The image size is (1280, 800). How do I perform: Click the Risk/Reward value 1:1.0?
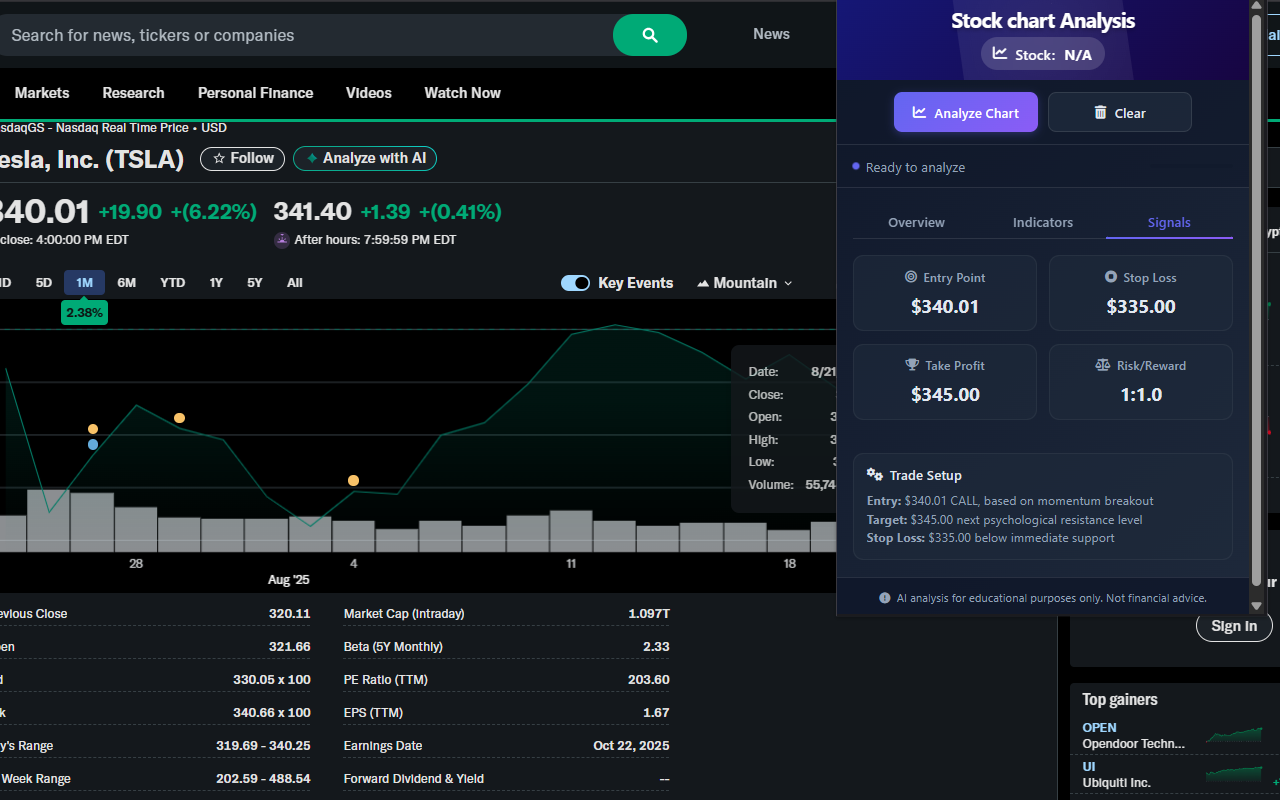point(1141,394)
